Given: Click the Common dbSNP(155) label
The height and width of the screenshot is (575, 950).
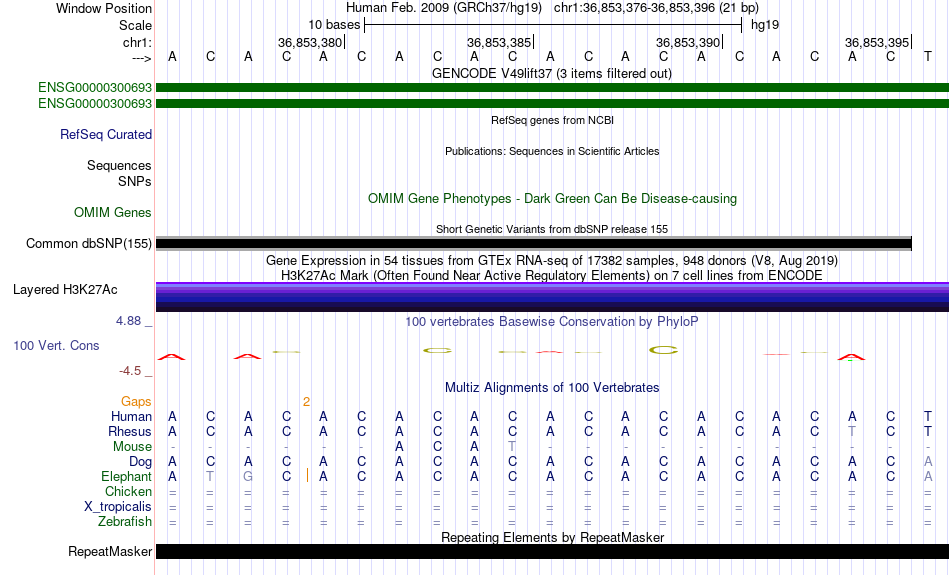Looking at the screenshot, I should tap(88, 244).
